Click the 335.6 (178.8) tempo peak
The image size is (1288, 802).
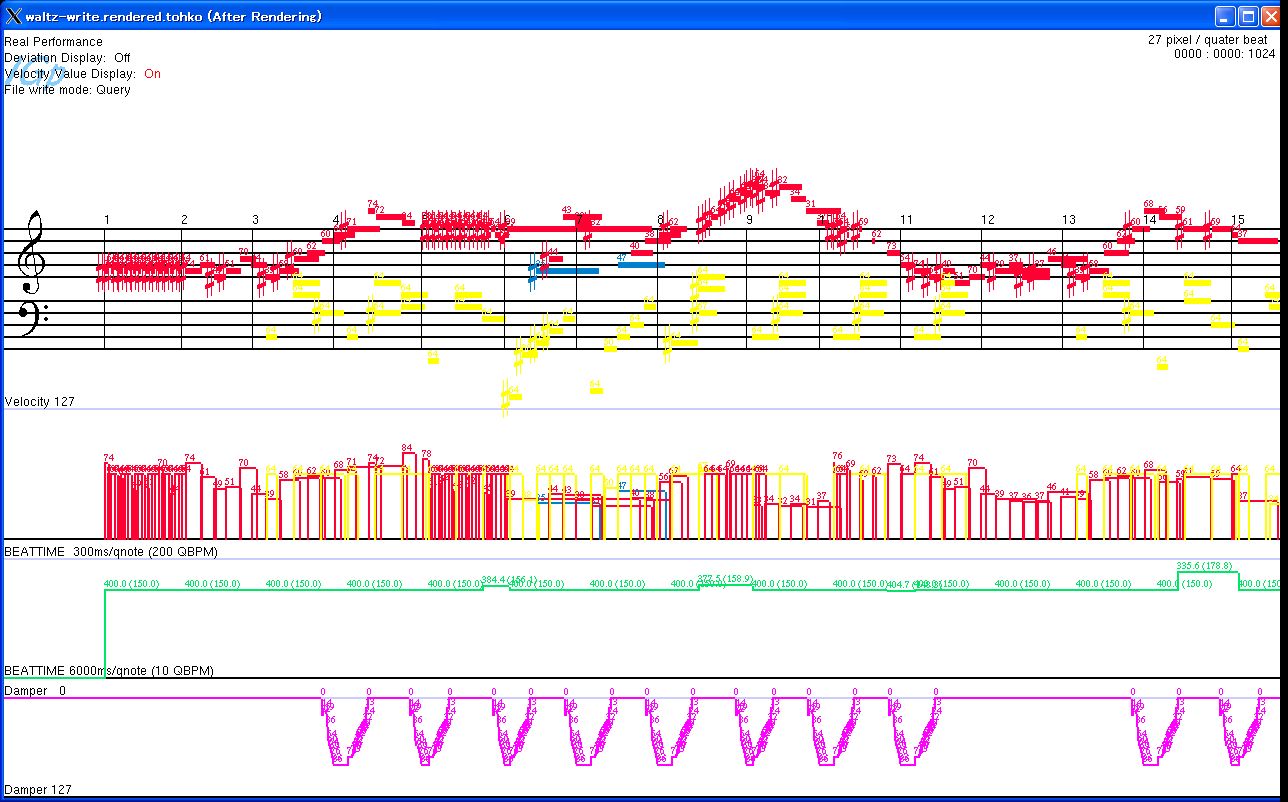[1204, 566]
